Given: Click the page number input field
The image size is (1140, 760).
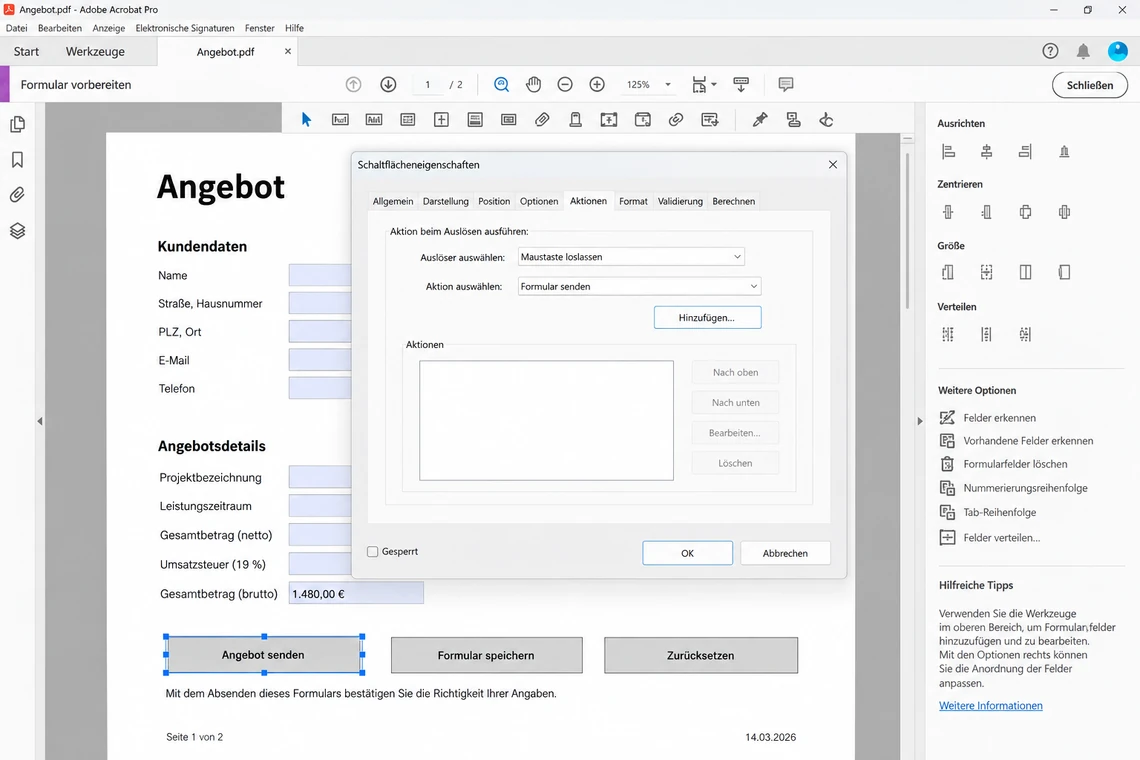Looking at the screenshot, I should click(x=428, y=84).
